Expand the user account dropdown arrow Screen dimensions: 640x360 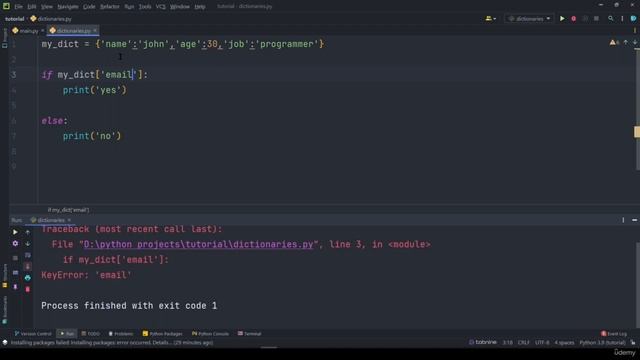pos(494,19)
